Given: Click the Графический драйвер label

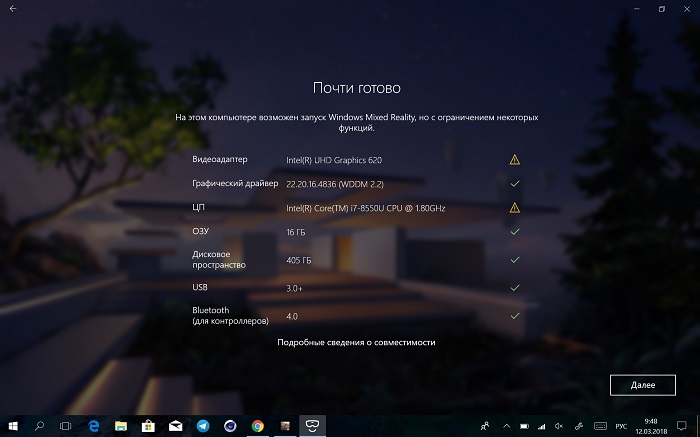Looking at the screenshot, I should click(x=235, y=183).
